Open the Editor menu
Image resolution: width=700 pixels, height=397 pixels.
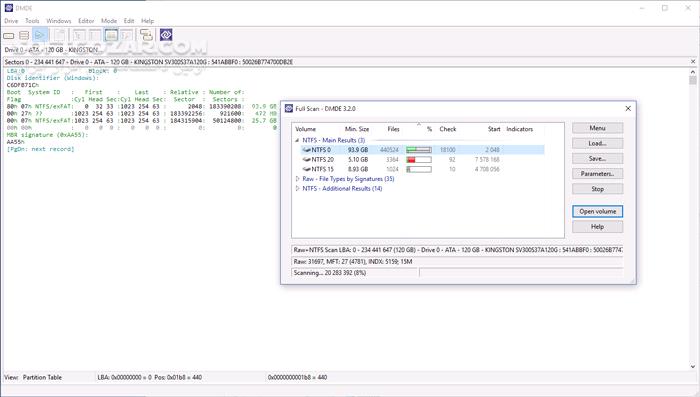click(86, 21)
